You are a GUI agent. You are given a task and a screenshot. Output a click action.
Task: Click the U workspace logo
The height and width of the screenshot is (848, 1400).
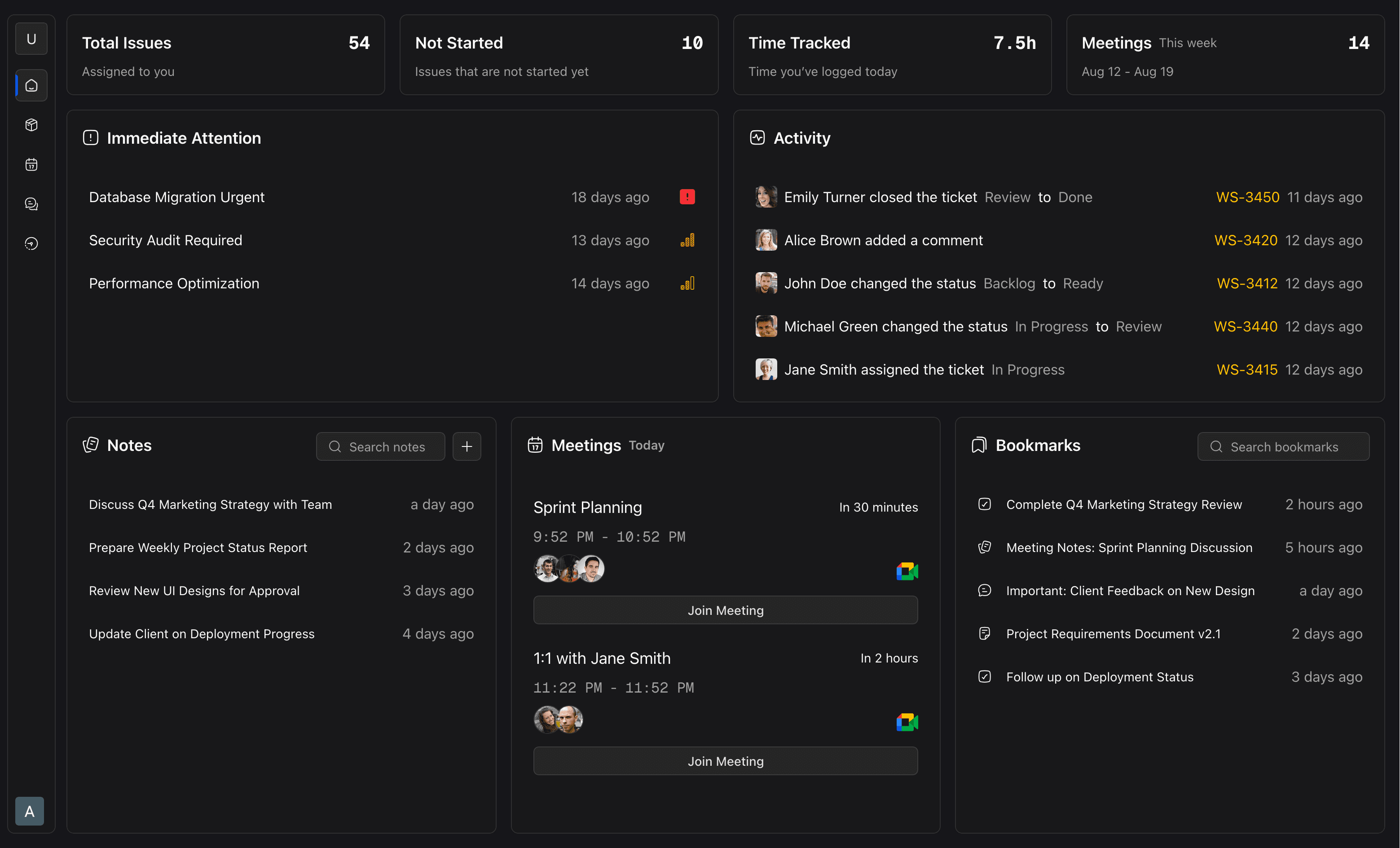click(31, 38)
